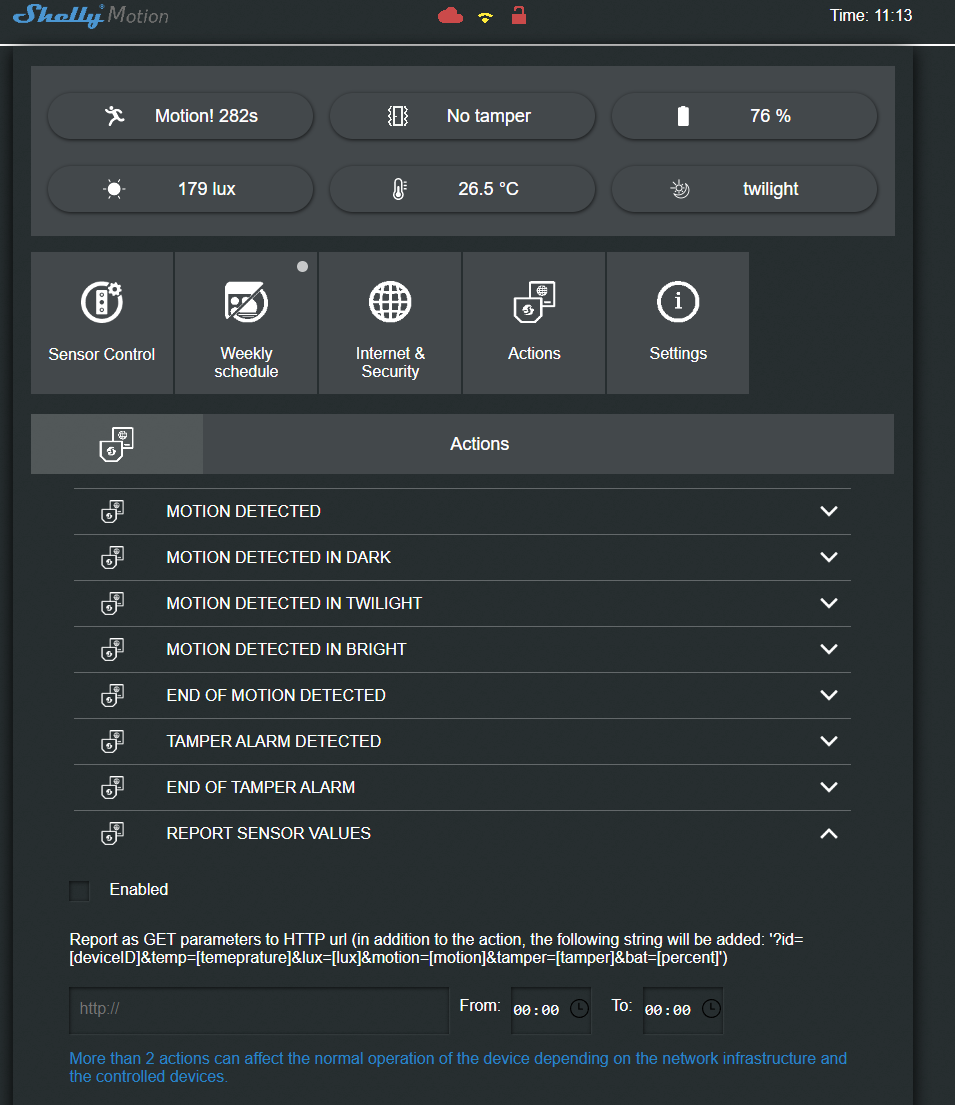955x1105 pixels.
Task: Open the Weekly schedule icon tile
Action: 246,301
